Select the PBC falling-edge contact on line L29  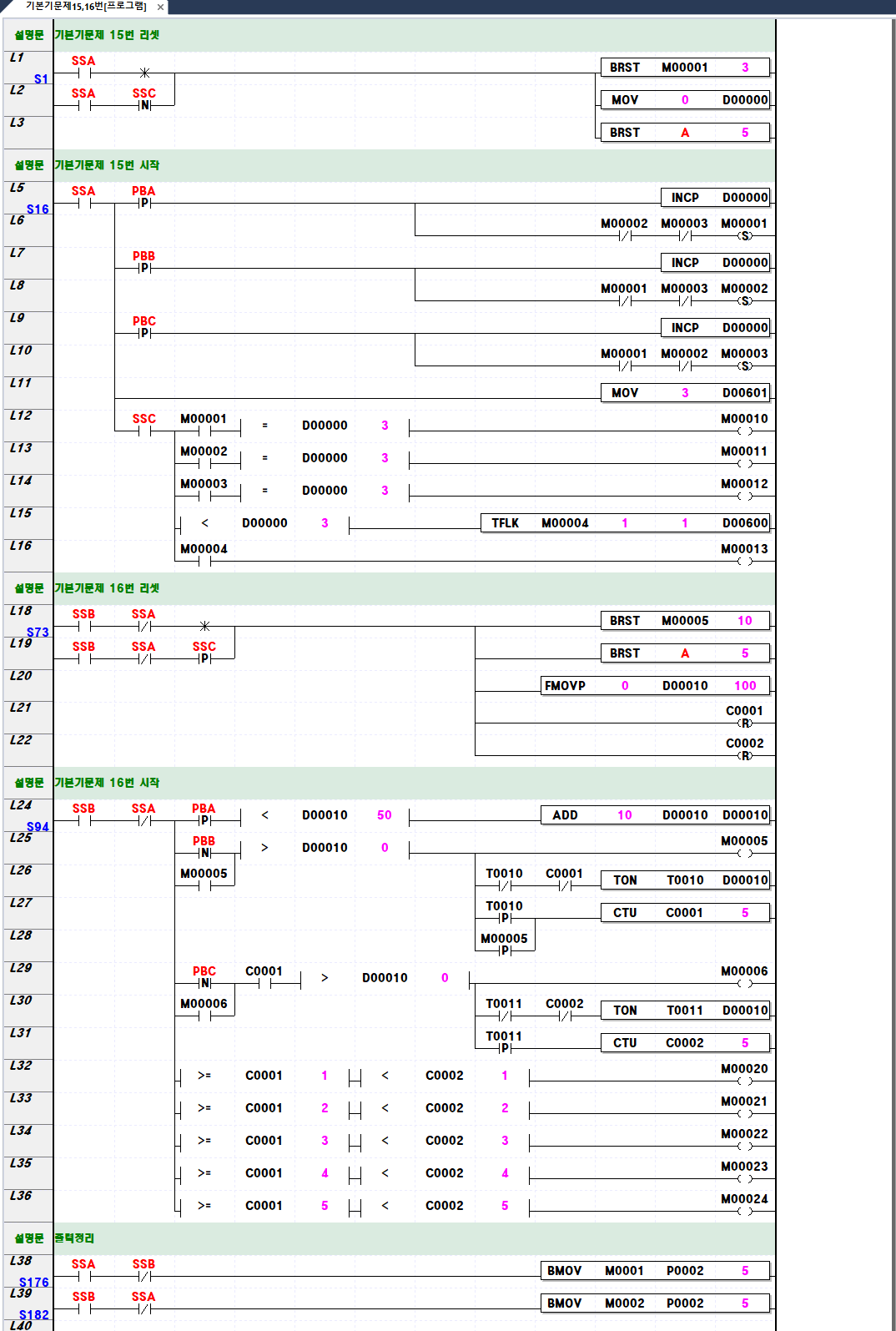pos(204,983)
